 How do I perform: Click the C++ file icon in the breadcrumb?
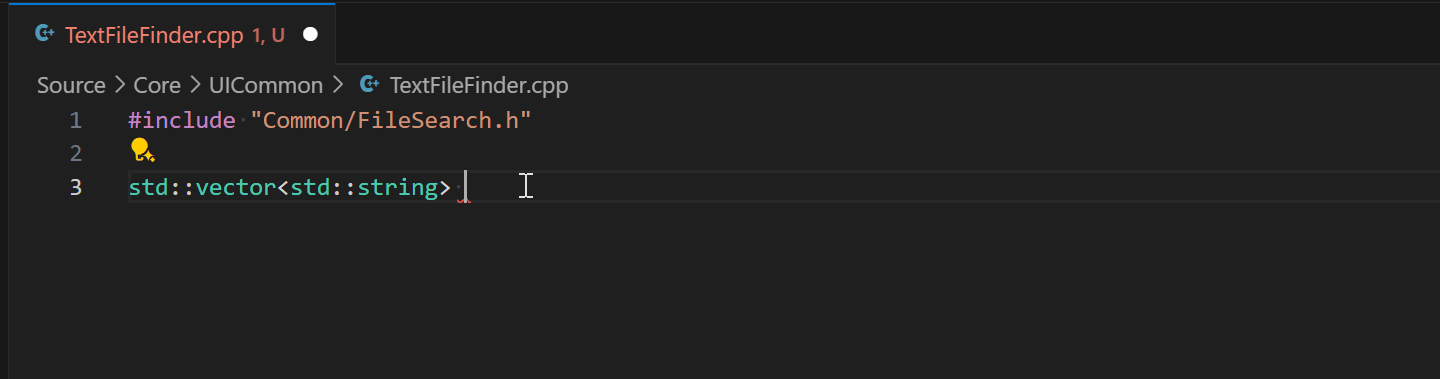pos(369,85)
